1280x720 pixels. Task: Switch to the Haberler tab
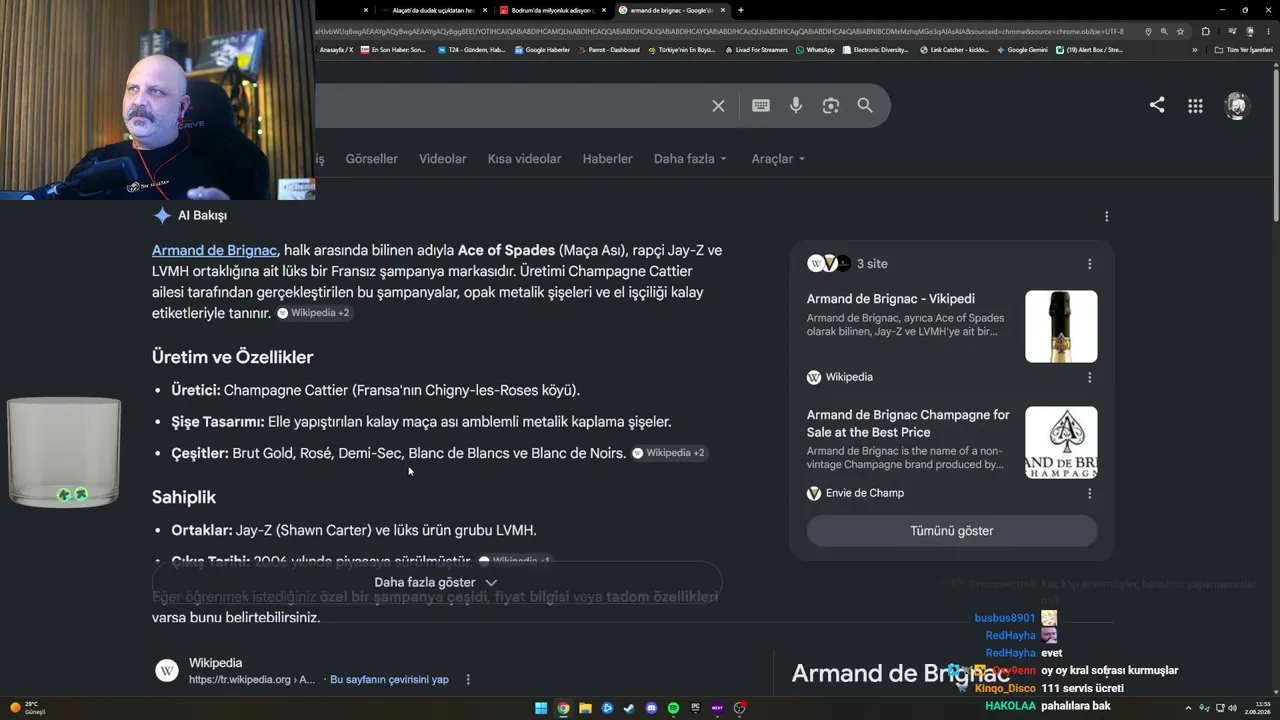point(608,159)
